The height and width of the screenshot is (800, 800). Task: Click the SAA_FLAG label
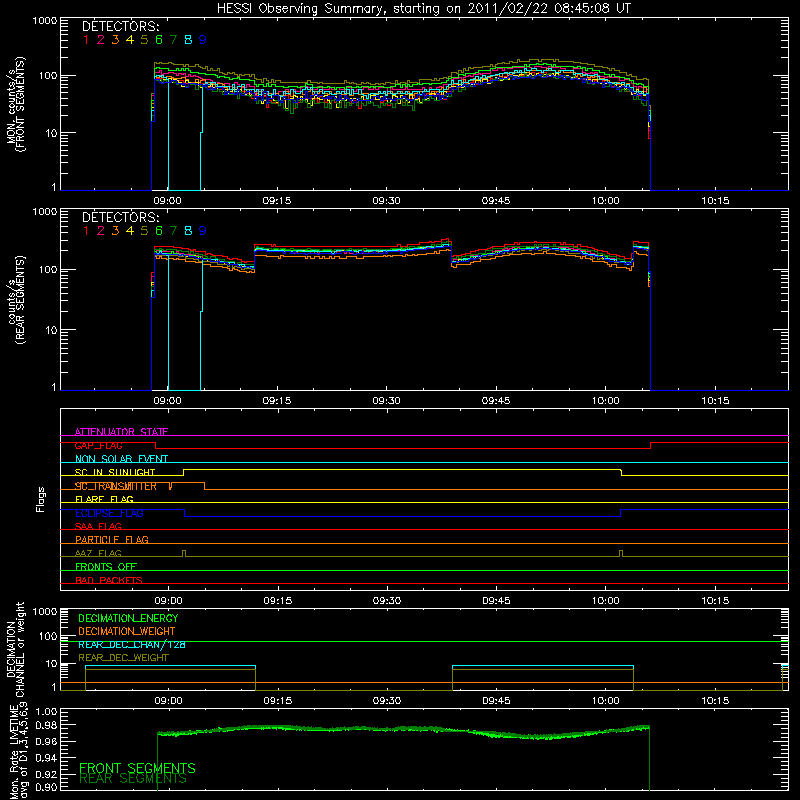click(98, 526)
